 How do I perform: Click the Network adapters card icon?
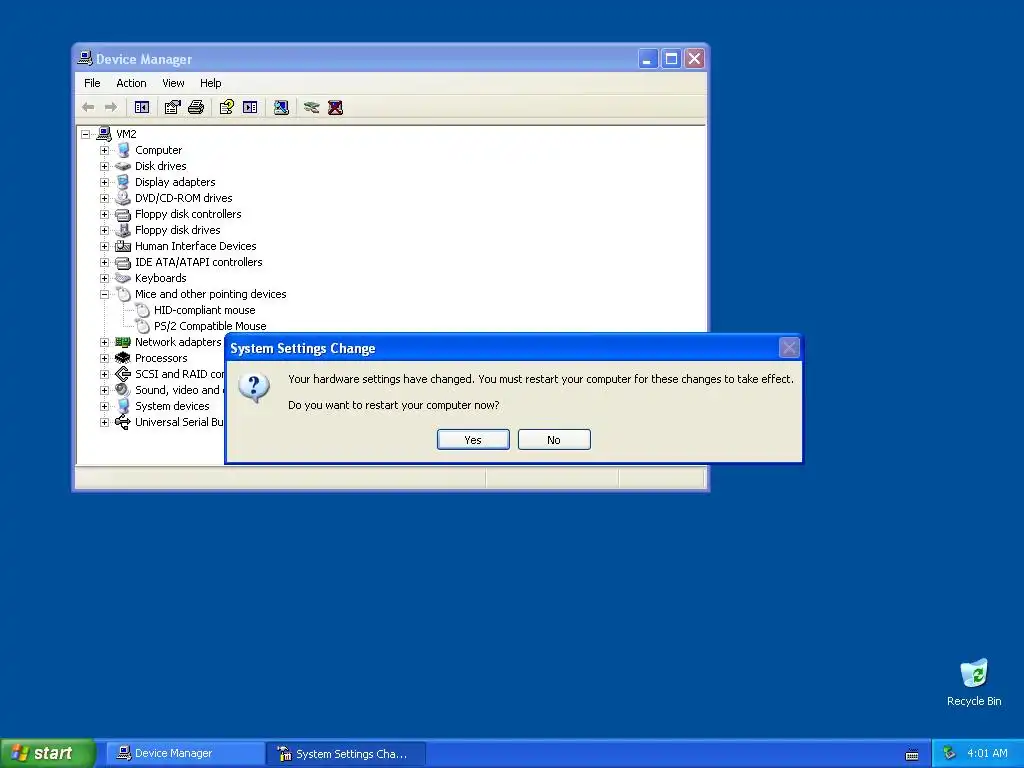coord(123,342)
